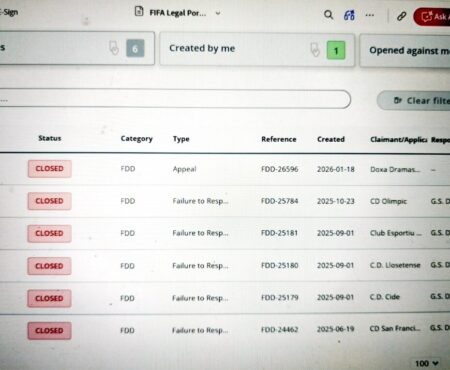Viewport: 450px width, 370px height.
Task: Click the copy link icon
Action: point(401,16)
